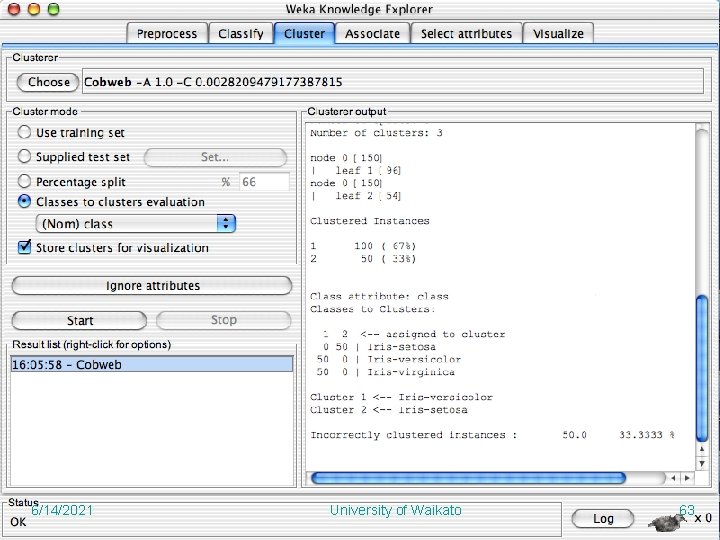Click the red close window button

14,9
